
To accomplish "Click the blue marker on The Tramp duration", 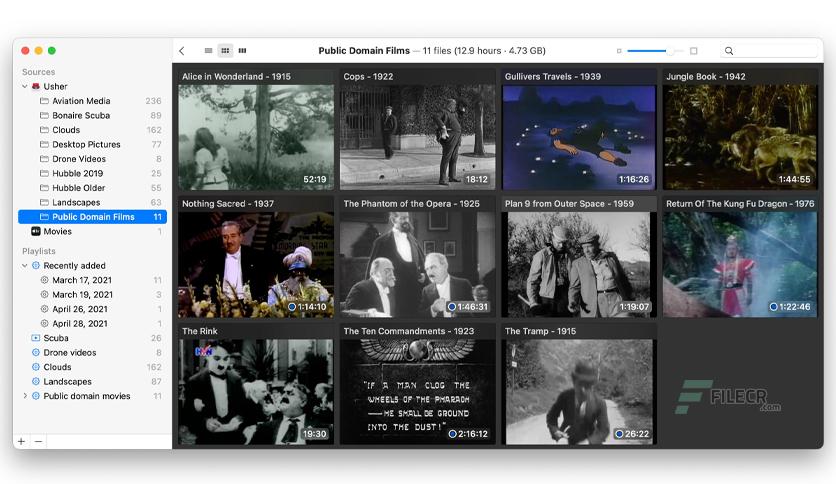I will point(619,434).
